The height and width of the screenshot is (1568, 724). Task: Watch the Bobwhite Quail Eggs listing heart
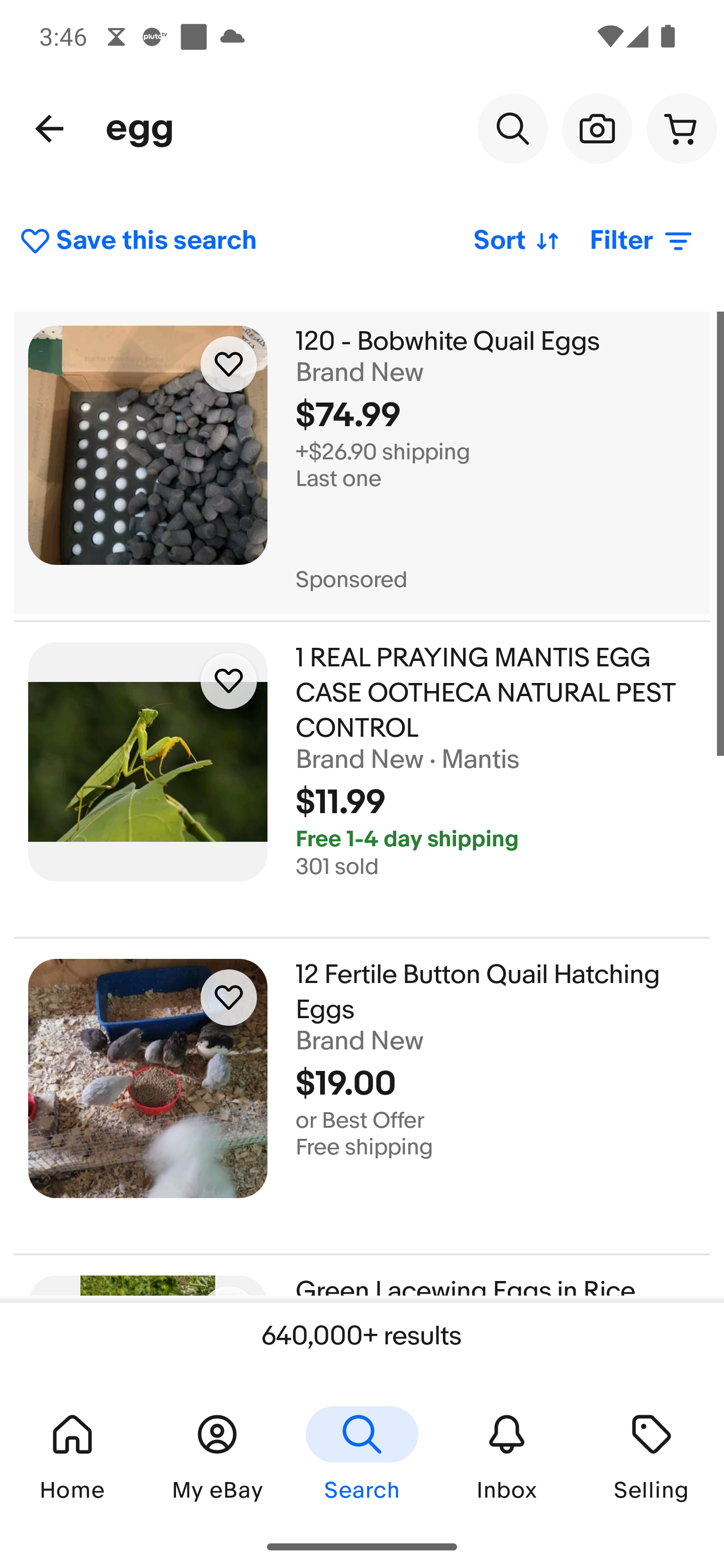(x=228, y=364)
